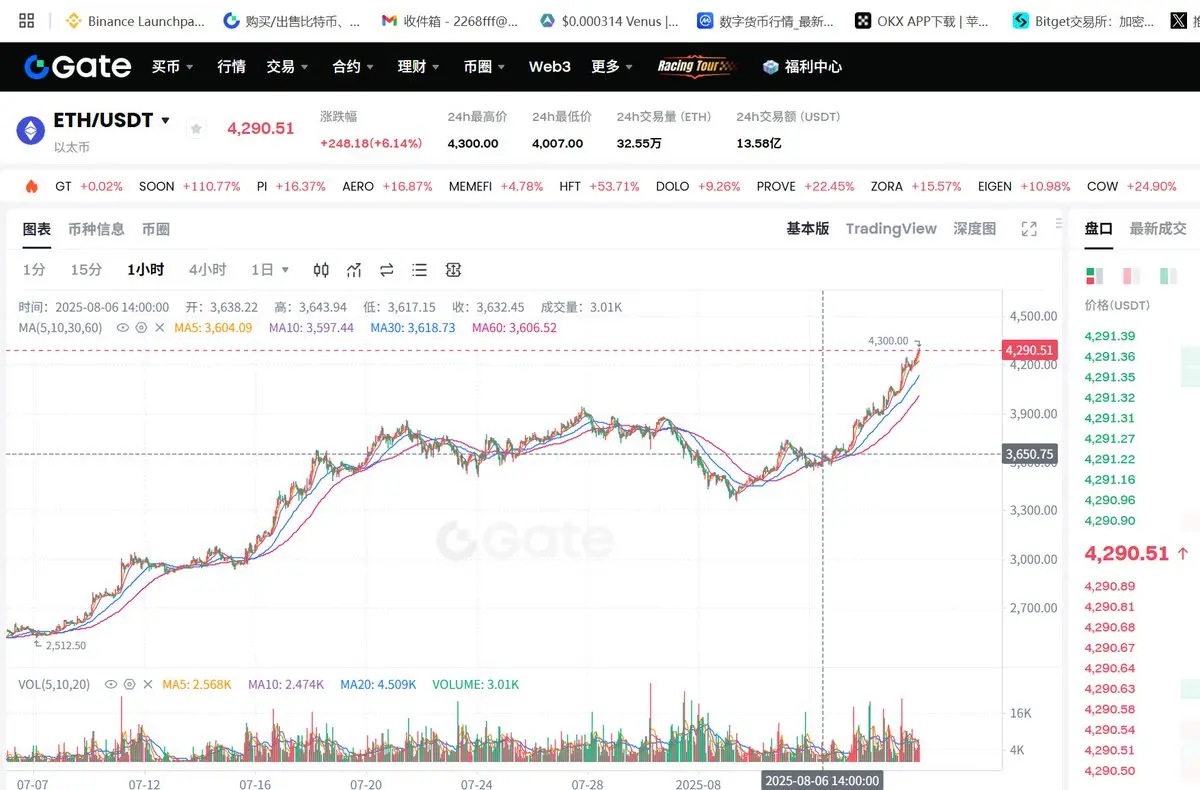Toggle visibility of VOL indicator
Viewport: 1200px width, 790px height.
click(x=111, y=685)
